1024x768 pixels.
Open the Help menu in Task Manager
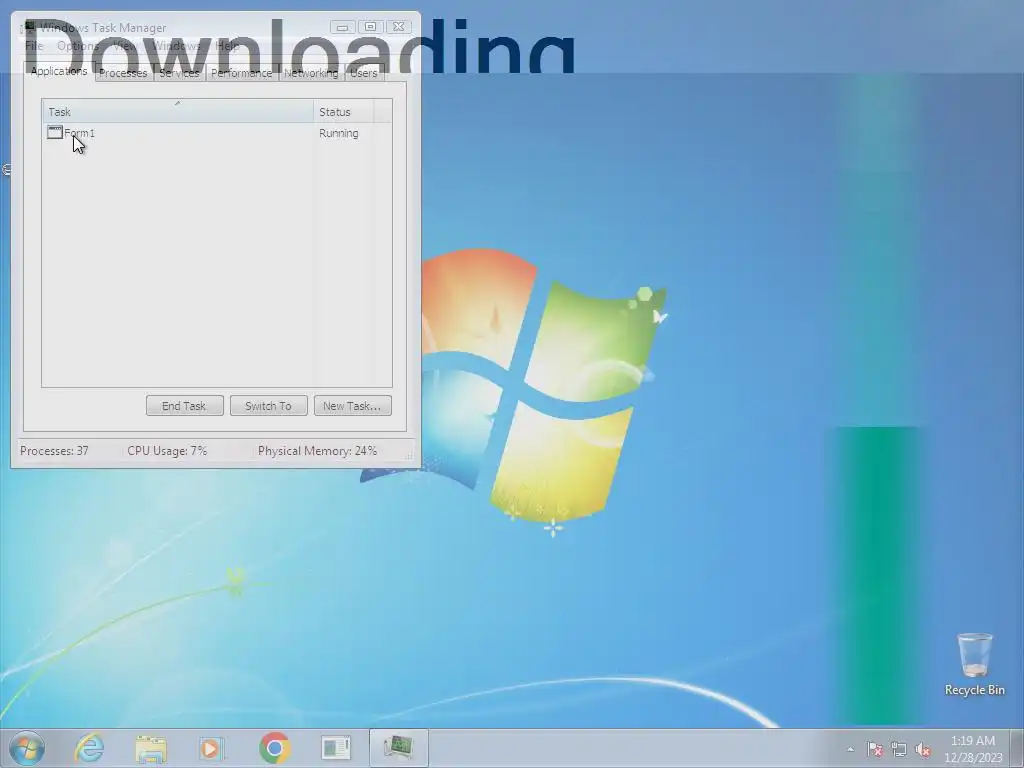[227, 46]
